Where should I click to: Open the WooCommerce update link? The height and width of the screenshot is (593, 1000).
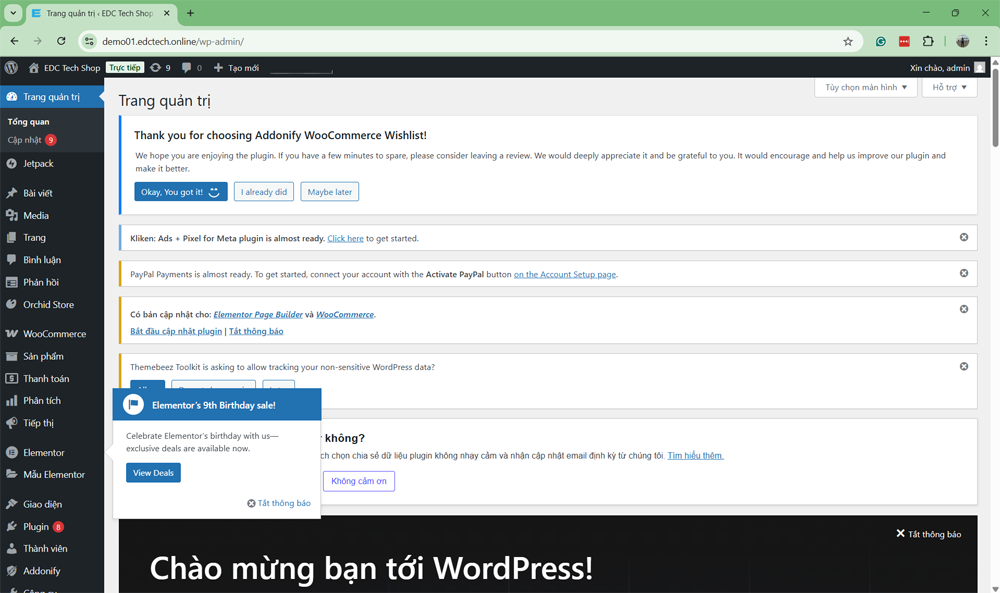tap(345, 315)
